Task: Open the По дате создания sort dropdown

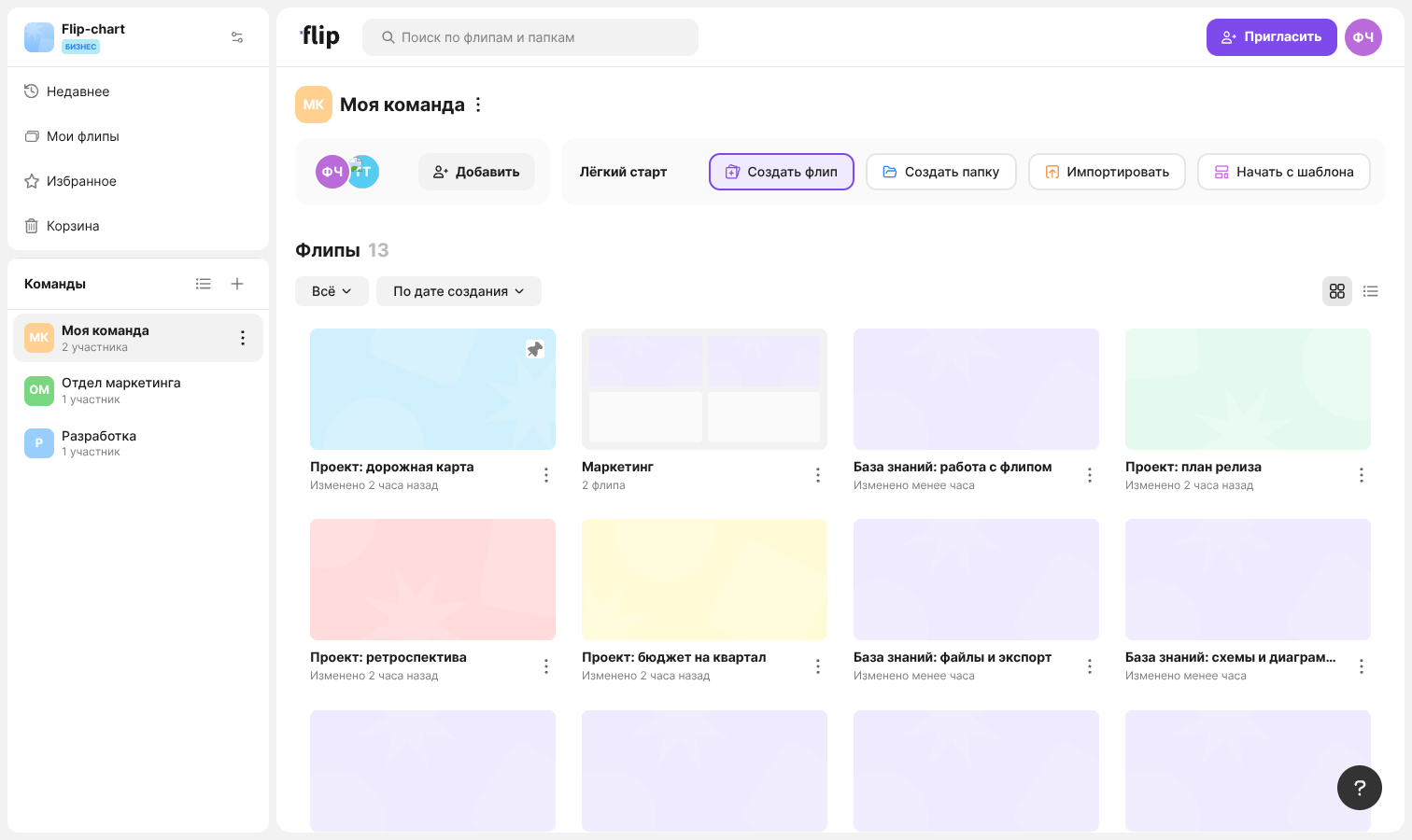Action: (459, 291)
